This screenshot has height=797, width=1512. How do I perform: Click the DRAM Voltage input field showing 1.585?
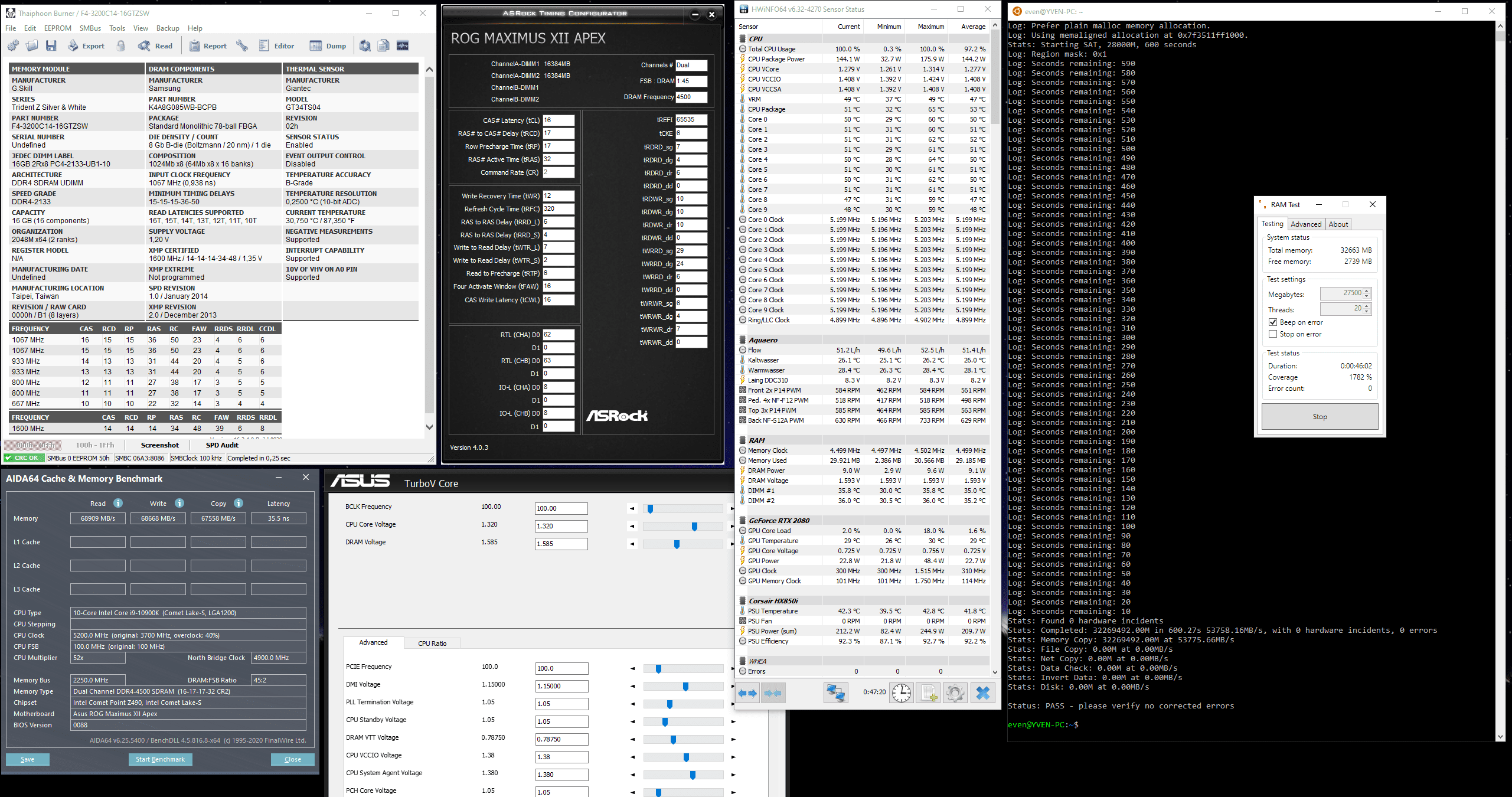click(x=561, y=544)
